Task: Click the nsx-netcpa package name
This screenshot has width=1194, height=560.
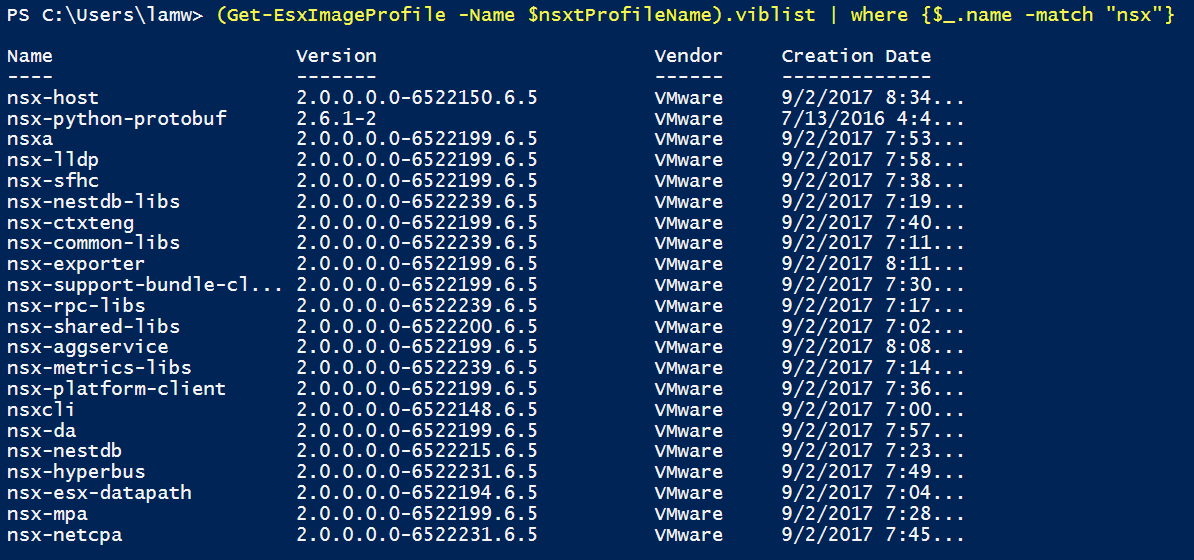Action: 64,535
